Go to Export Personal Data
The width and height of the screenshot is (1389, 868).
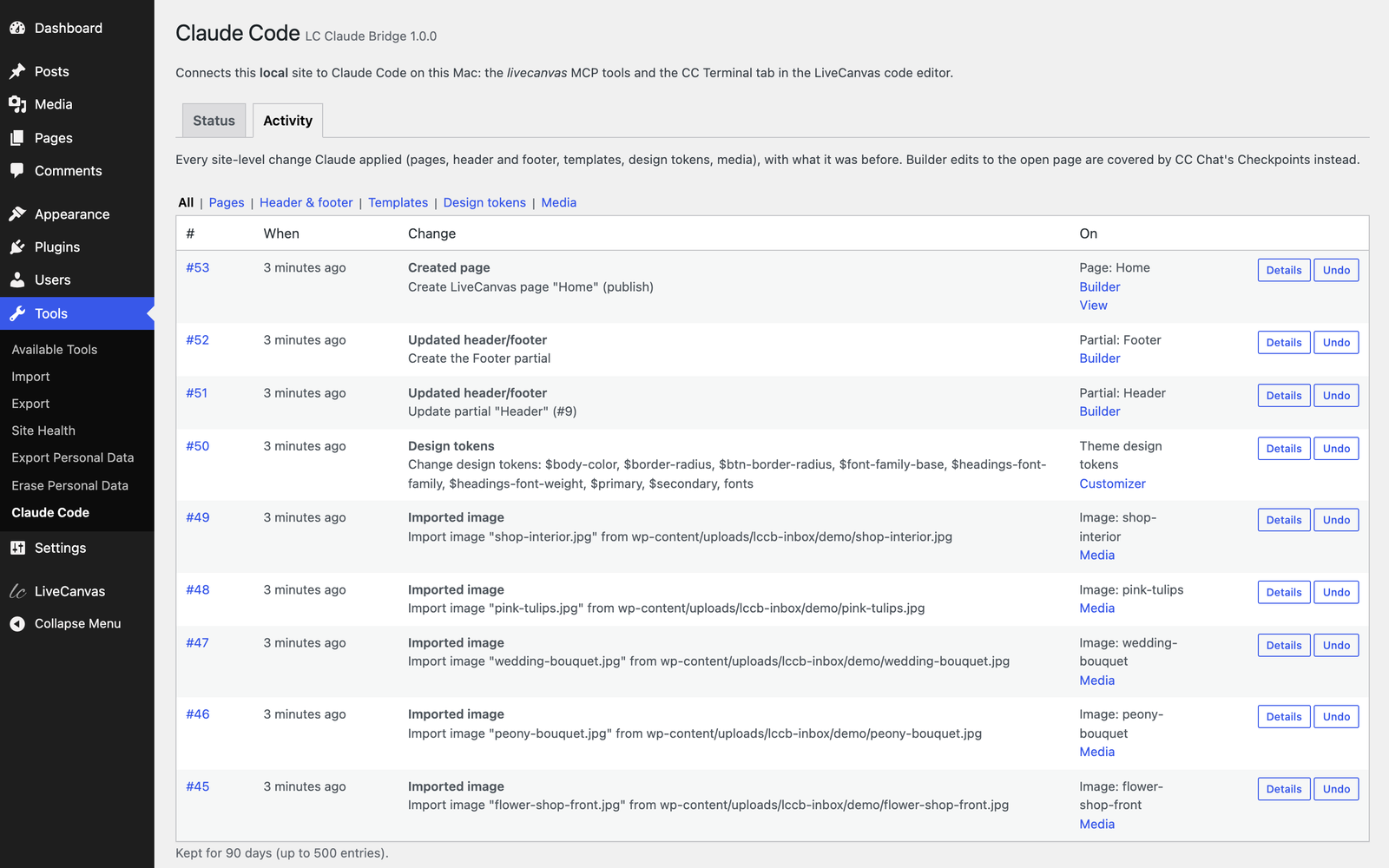point(73,457)
